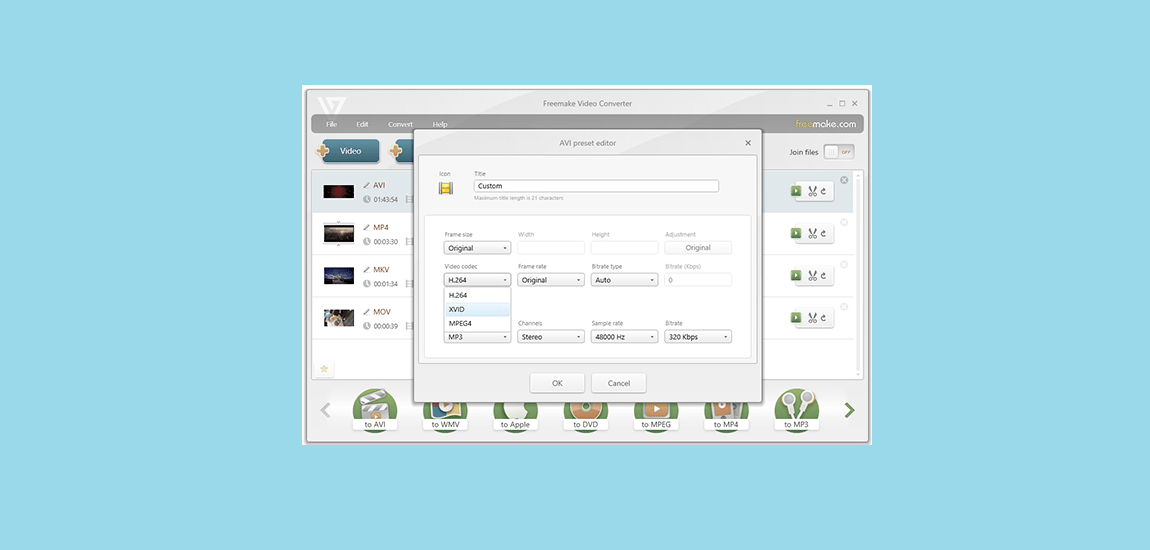
Task: Click the pencil icon next to MP4
Action: [367, 227]
